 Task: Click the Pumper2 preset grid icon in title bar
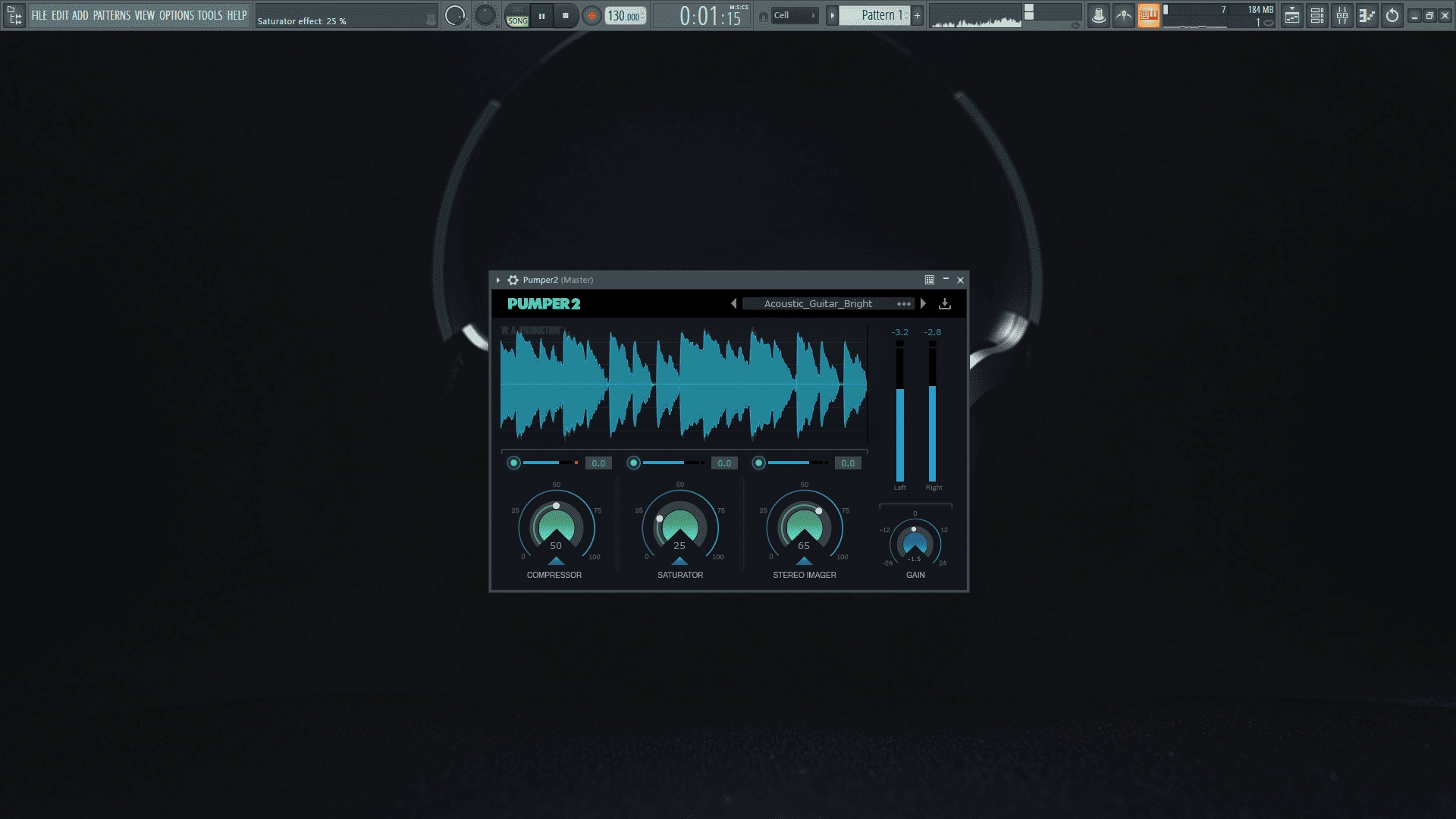[929, 280]
